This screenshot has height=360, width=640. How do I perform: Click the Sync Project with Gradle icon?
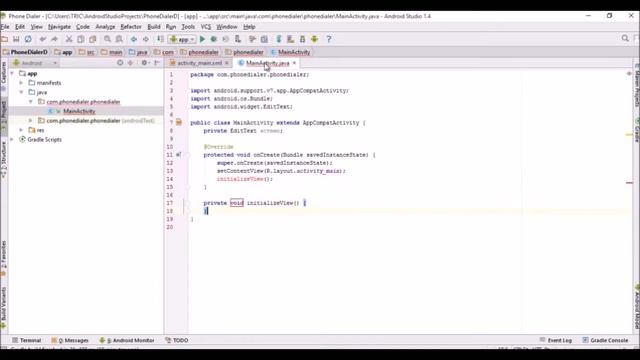pyautogui.click(x=279, y=39)
